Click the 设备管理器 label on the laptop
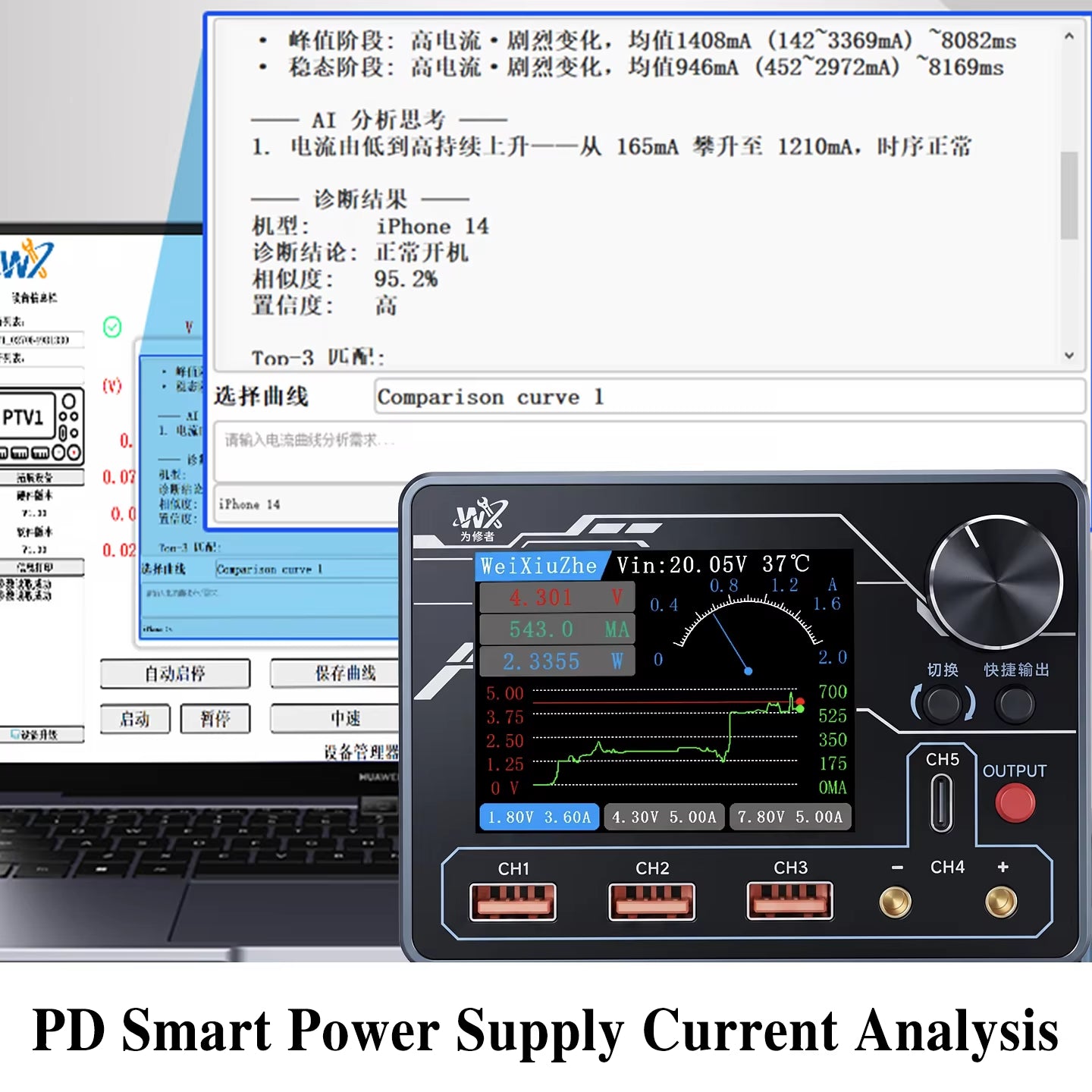 (x=361, y=752)
